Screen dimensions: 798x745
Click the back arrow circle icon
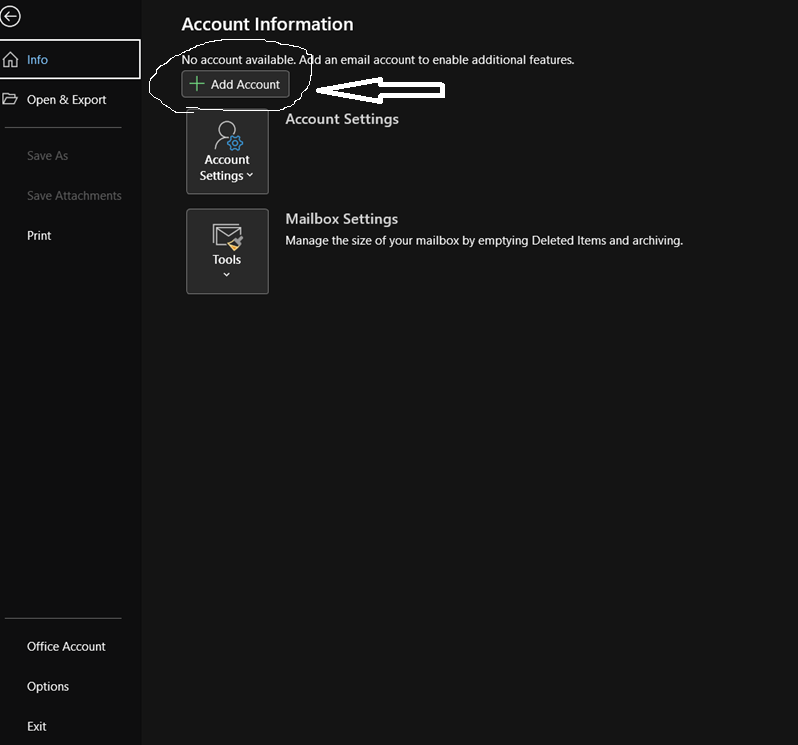[x=10, y=16]
